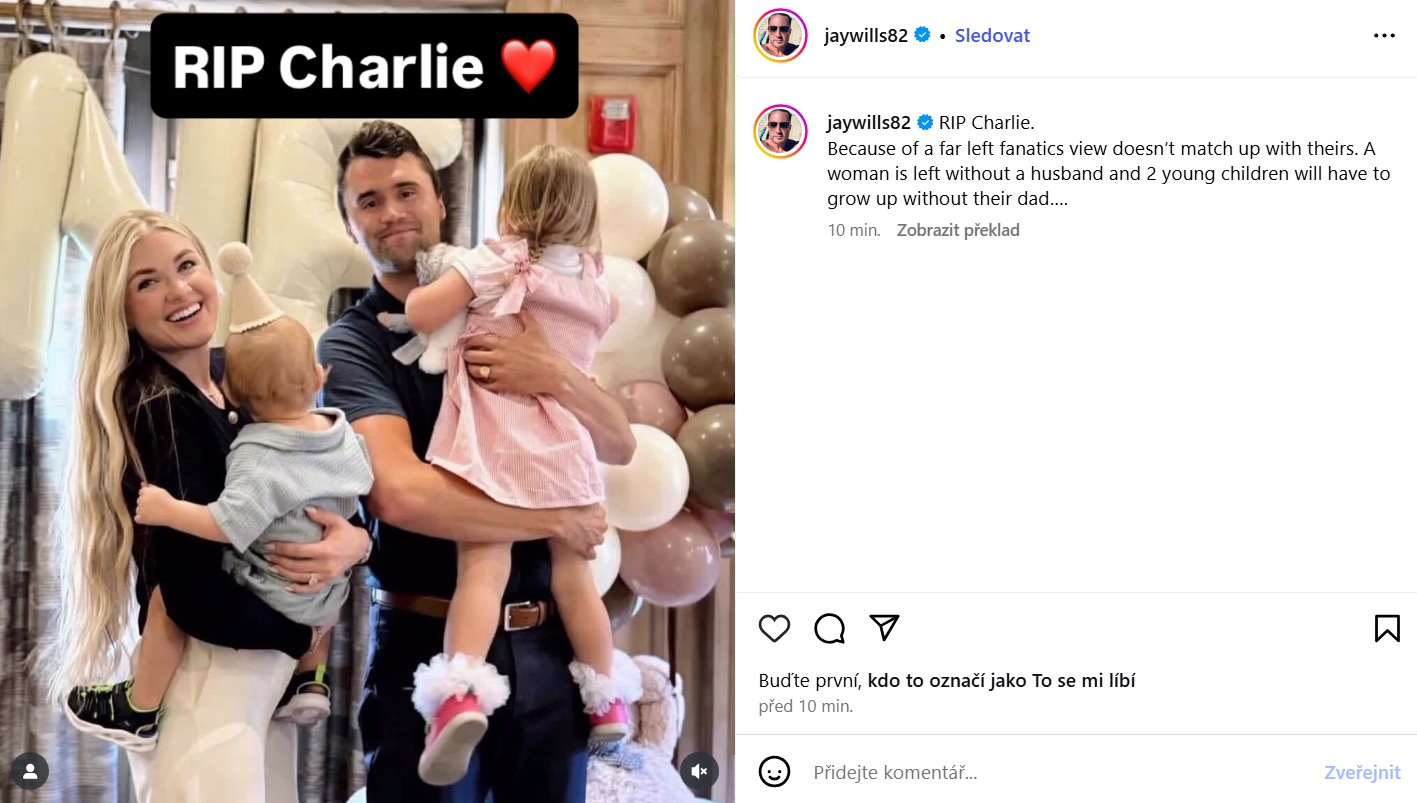Open jaywills82 username in the header
The width and height of the screenshot is (1417, 803).
click(x=866, y=36)
